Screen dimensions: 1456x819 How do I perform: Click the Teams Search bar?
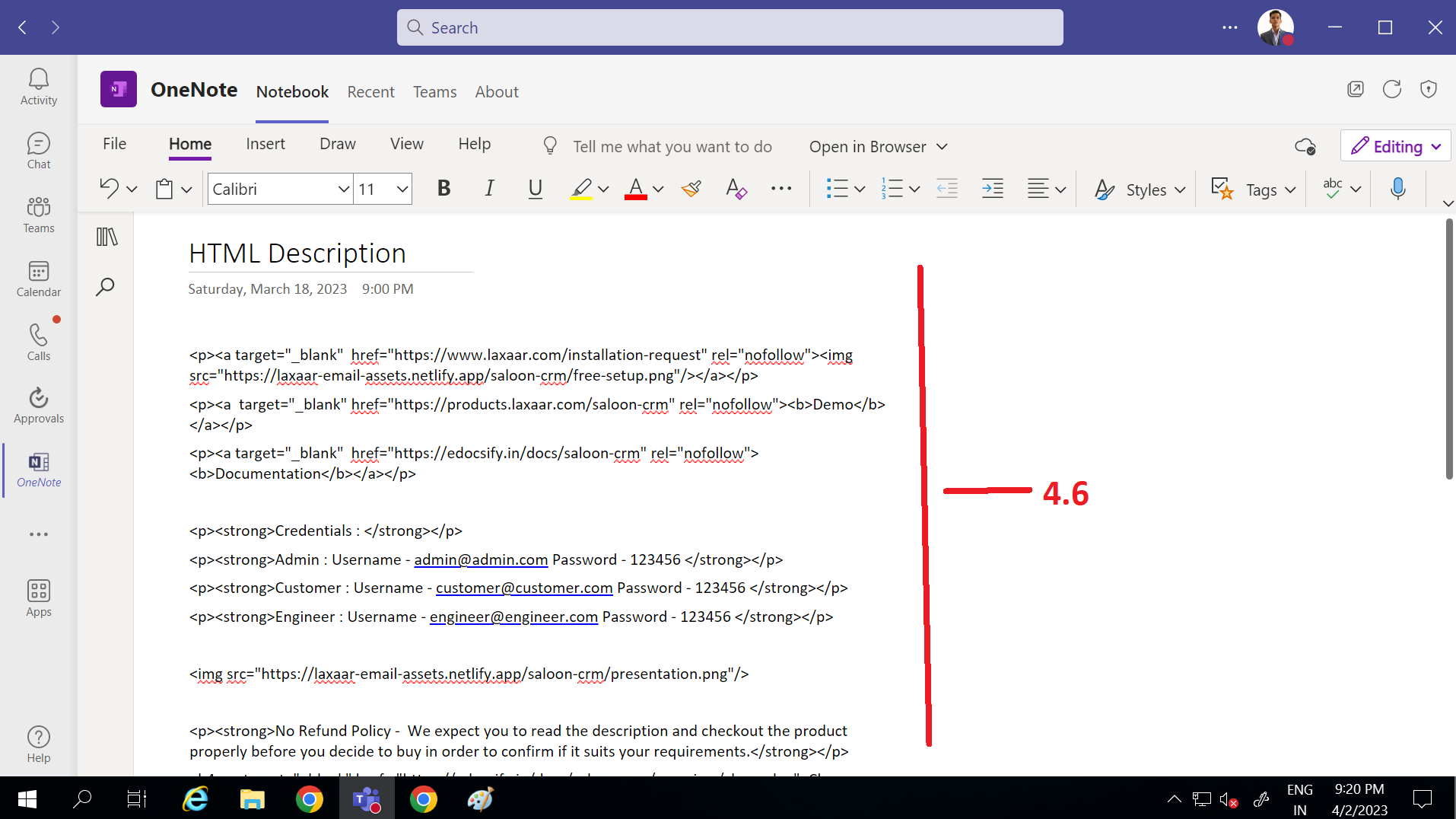[730, 27]
